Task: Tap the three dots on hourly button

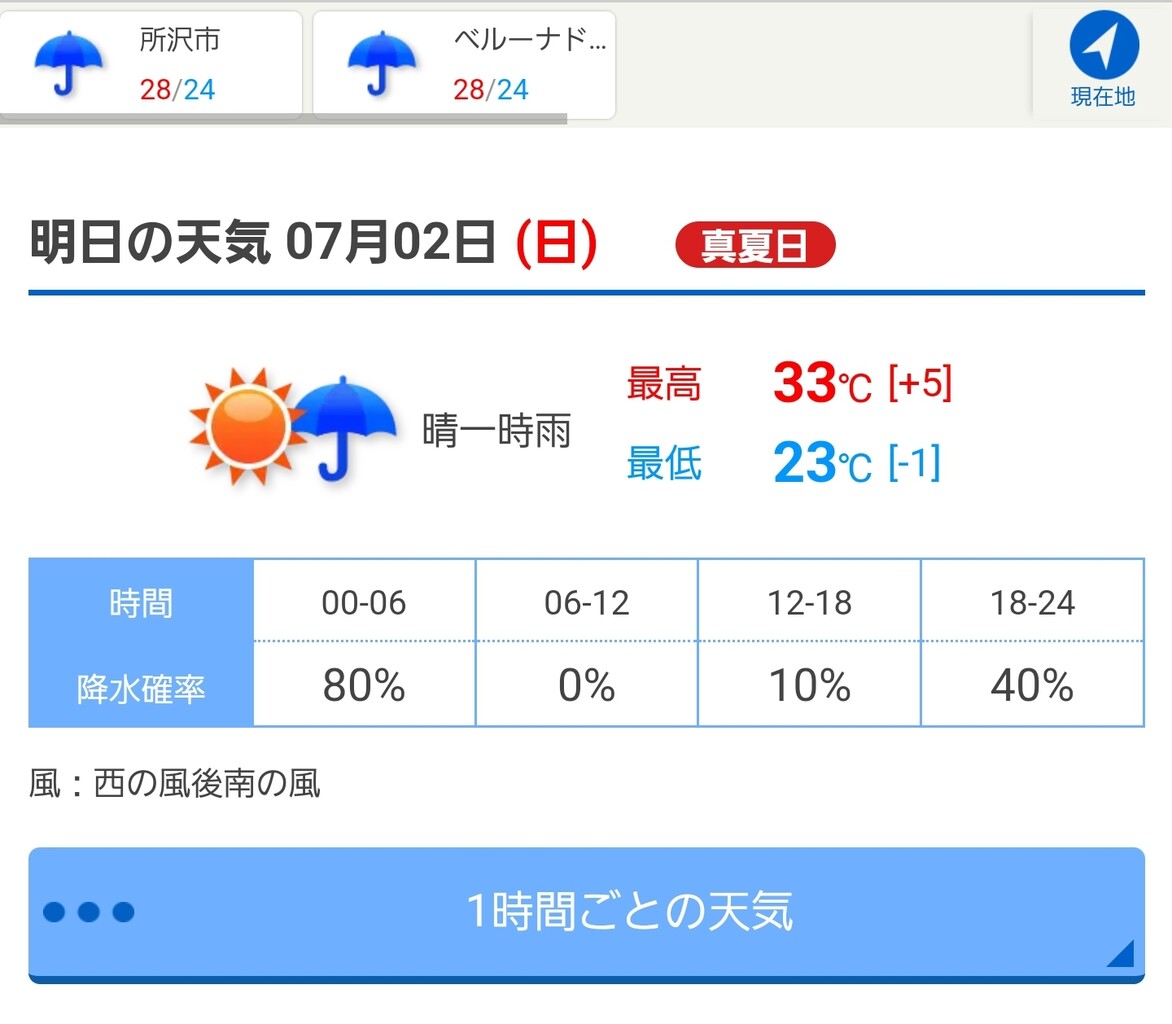Action: pyautogui.click(x=88, y=912)
